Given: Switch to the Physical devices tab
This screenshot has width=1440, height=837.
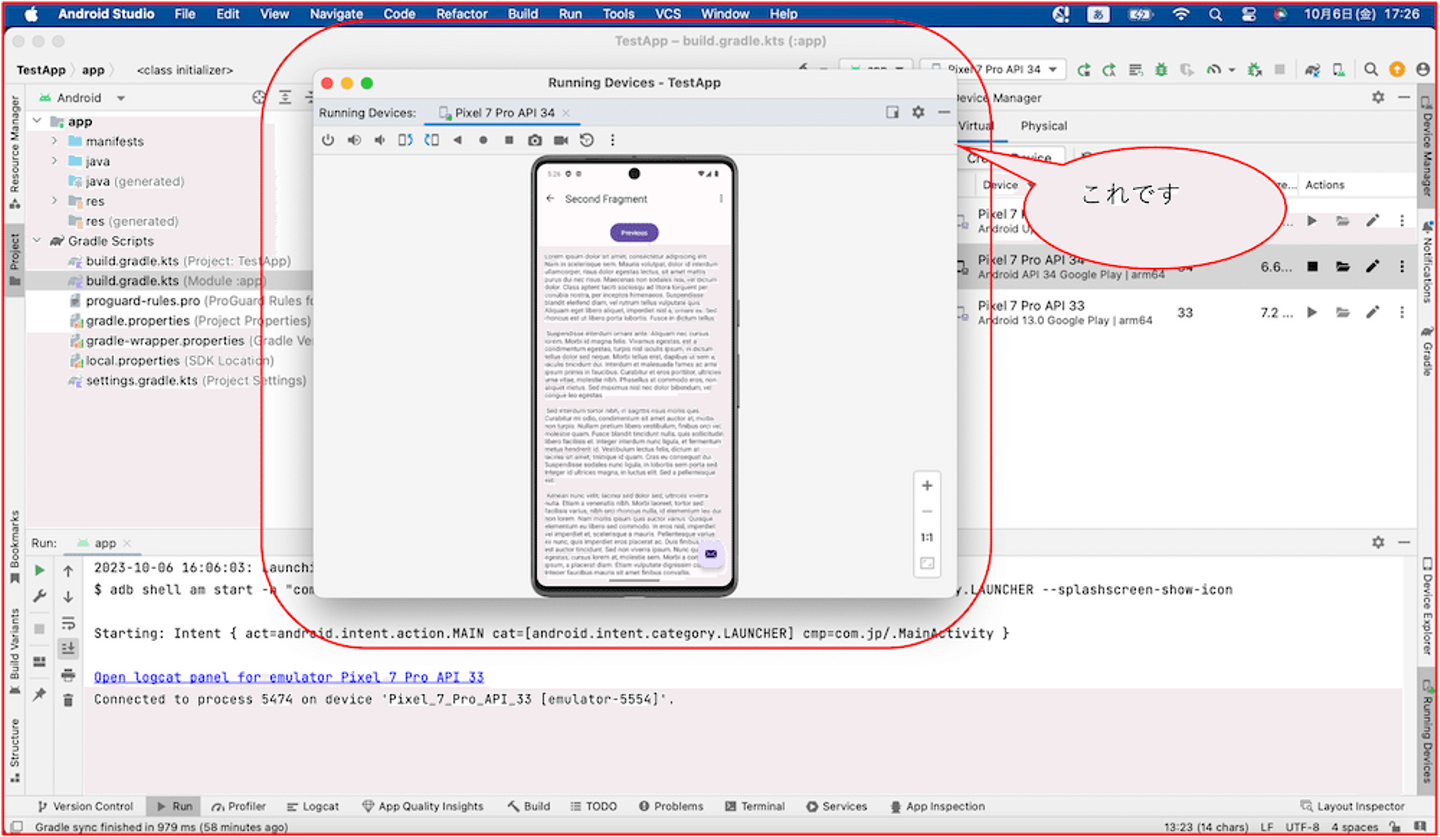Looking at the screenshot, I should [x=1043, y=126].
